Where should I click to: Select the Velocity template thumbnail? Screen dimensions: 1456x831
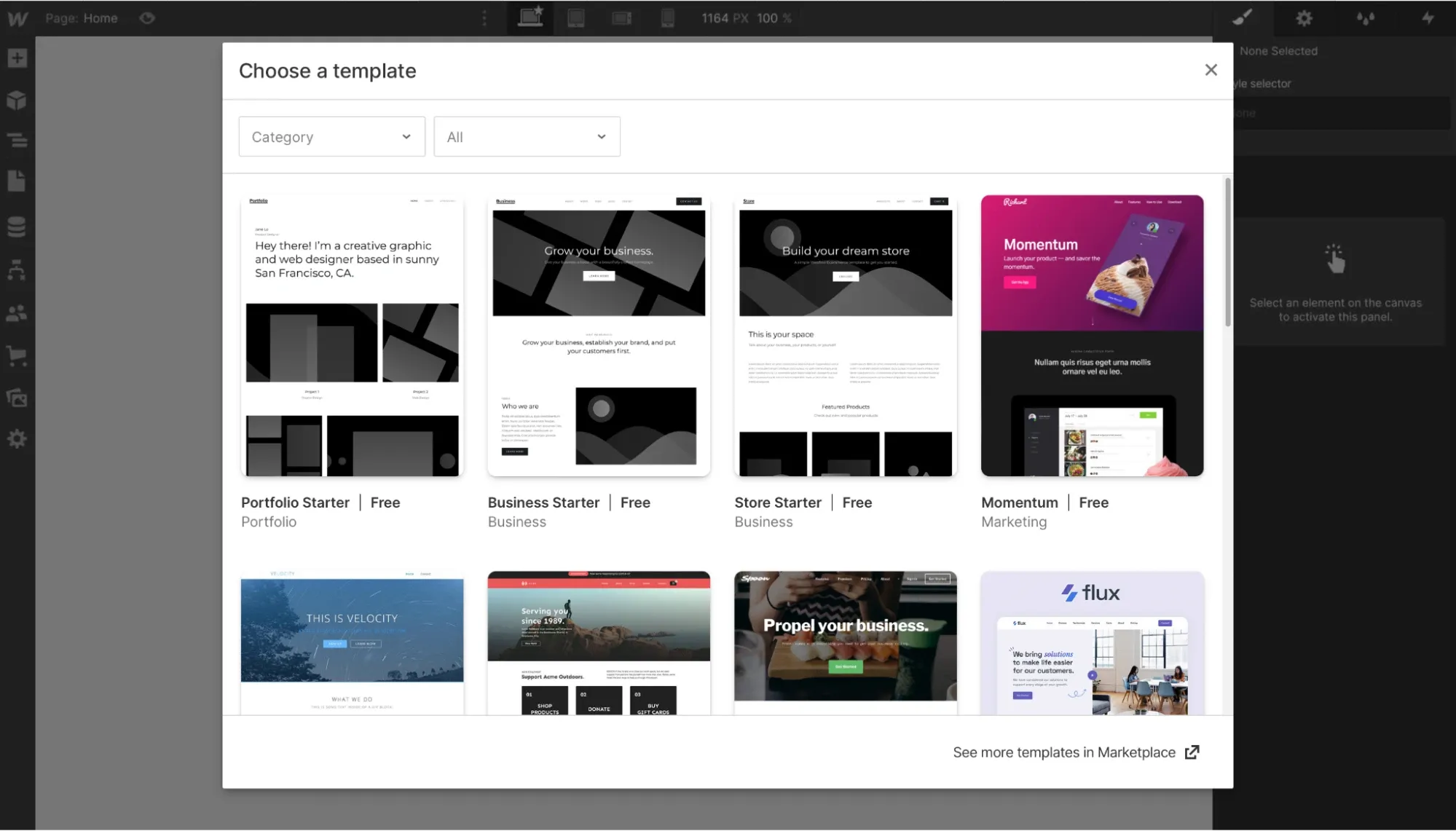(352, 643)
